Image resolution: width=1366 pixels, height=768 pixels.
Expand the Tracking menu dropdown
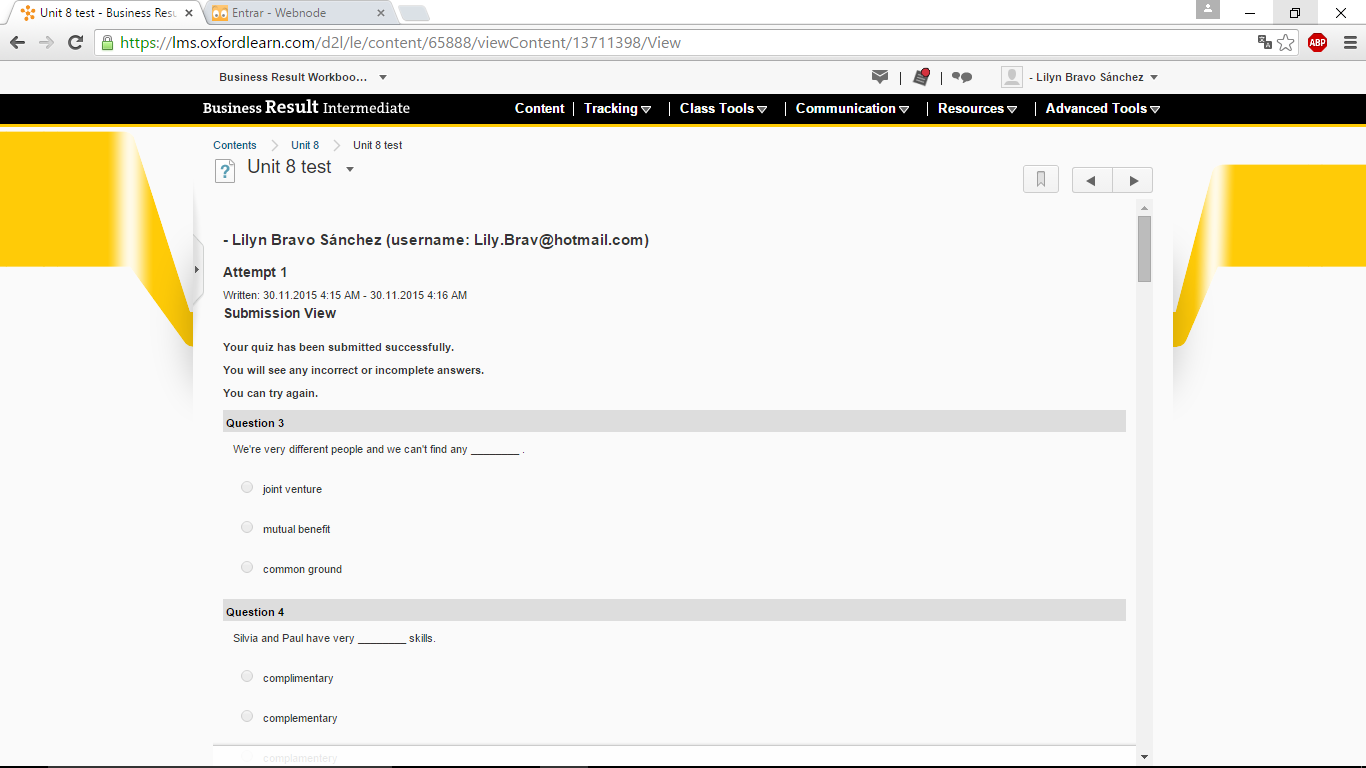point(617,109)
